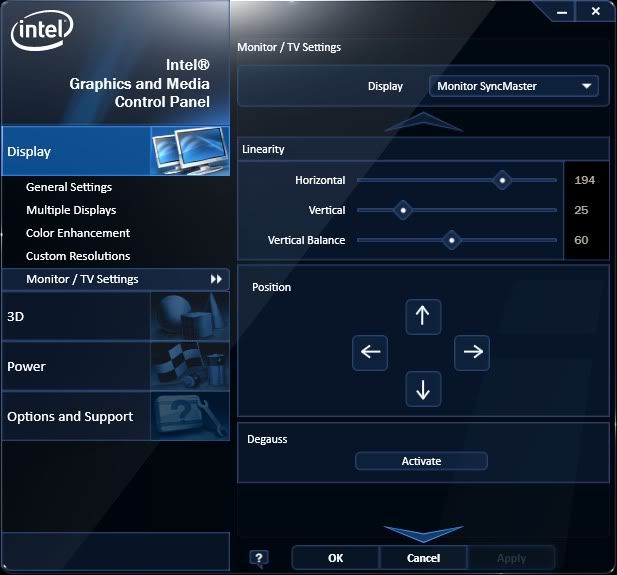Click the OK button

(336, 558)
